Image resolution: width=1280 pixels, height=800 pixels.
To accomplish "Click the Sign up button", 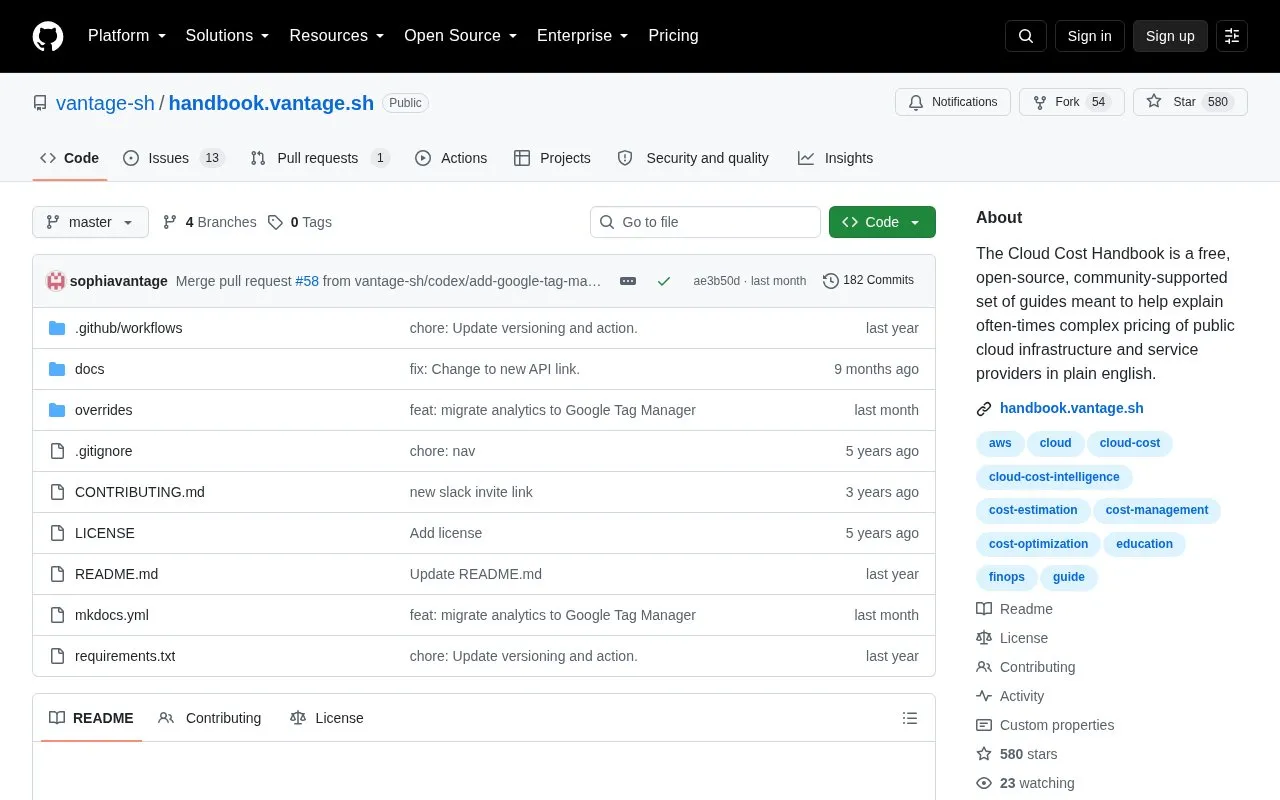I will pyautogui.click(x=1170, y=36).
